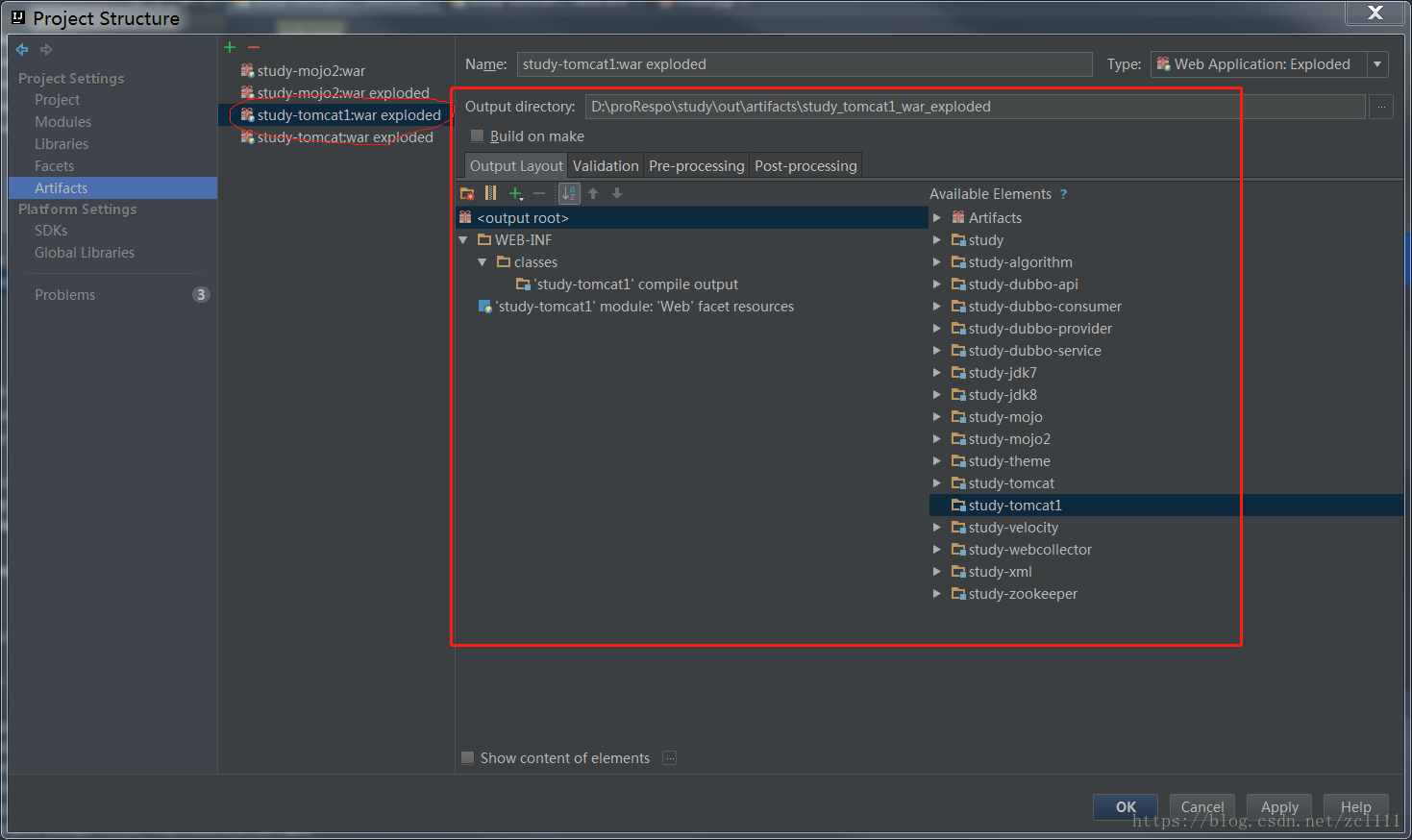Viewport: 1412px width, 840px height.
Task: Click the Apply button
Action: (1279, 807)
